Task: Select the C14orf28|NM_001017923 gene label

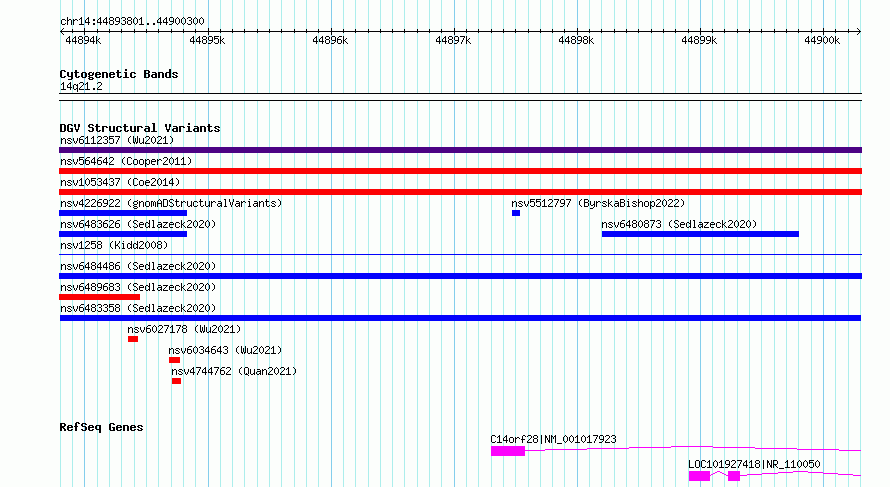Action: (553, 439)
